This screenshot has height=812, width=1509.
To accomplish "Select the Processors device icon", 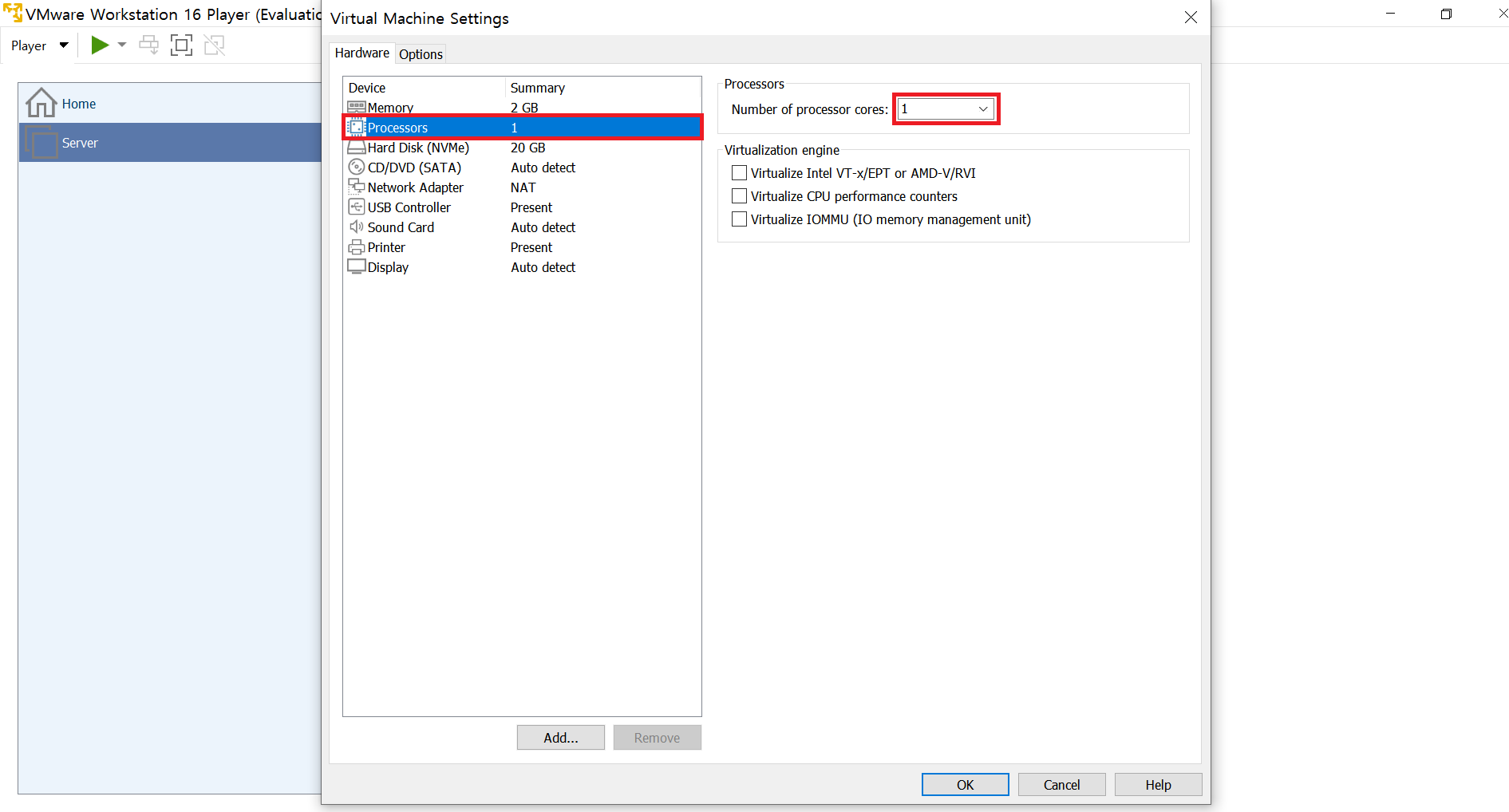I will click(x=357, y=128).
